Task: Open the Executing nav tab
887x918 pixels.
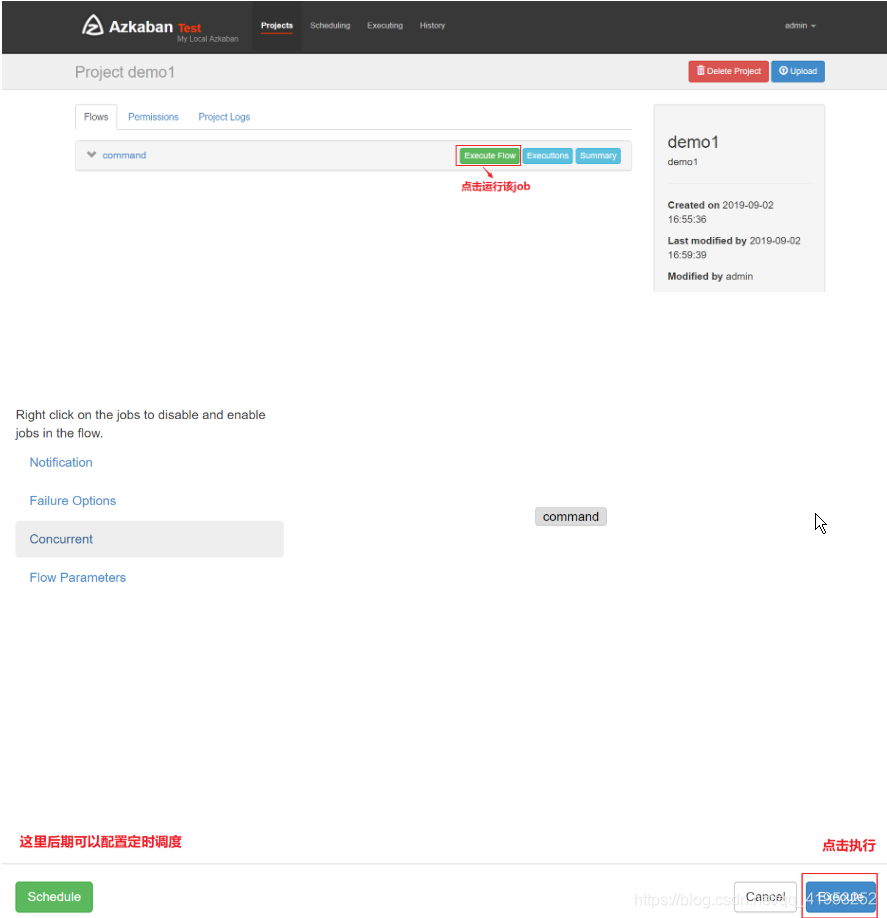Action: point(385,26)
